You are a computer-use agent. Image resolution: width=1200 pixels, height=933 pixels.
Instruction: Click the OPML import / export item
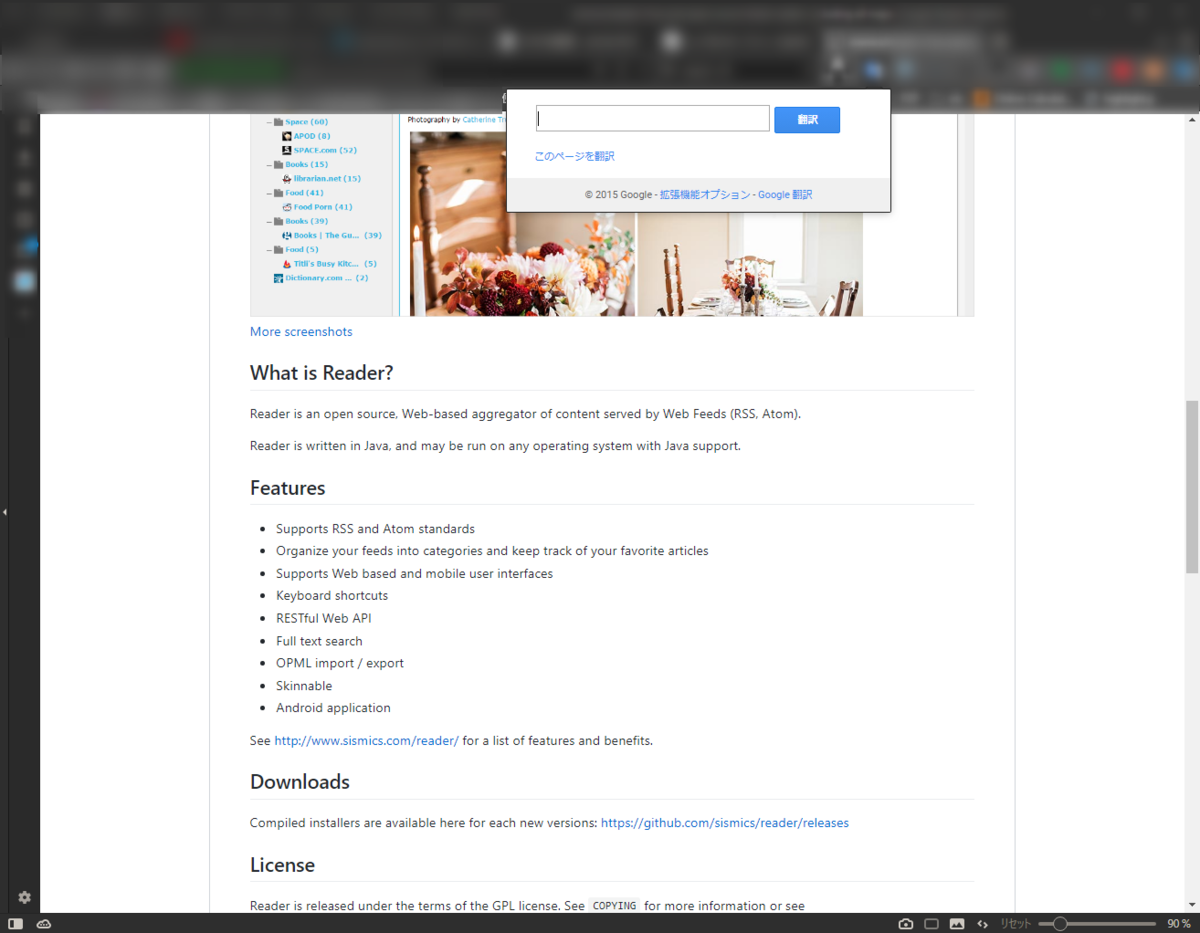pyautogui.click(x=340, y=663)
